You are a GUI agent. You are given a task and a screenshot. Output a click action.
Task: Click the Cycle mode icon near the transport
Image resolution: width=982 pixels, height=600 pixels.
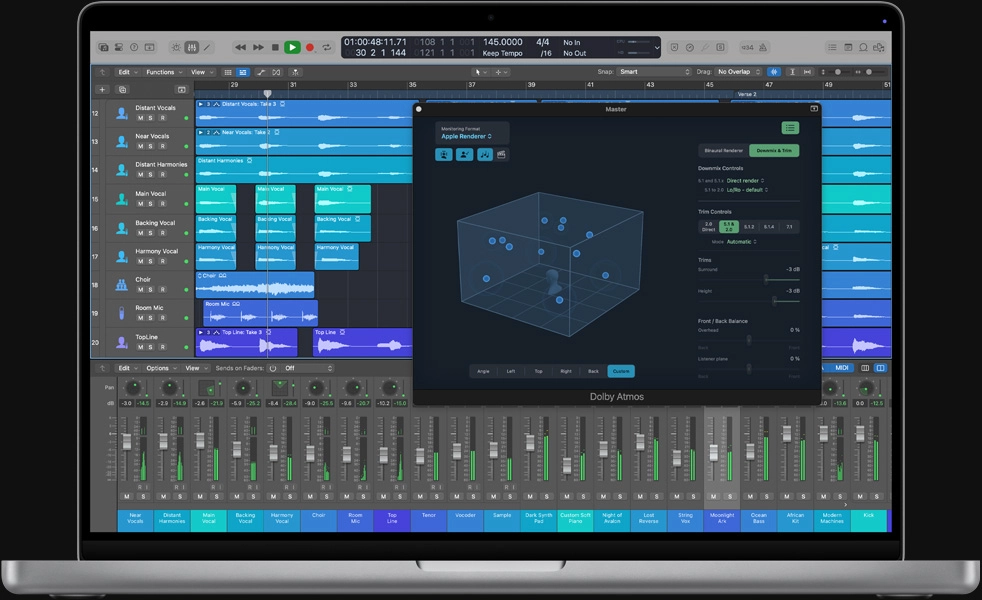pos(327,48)
